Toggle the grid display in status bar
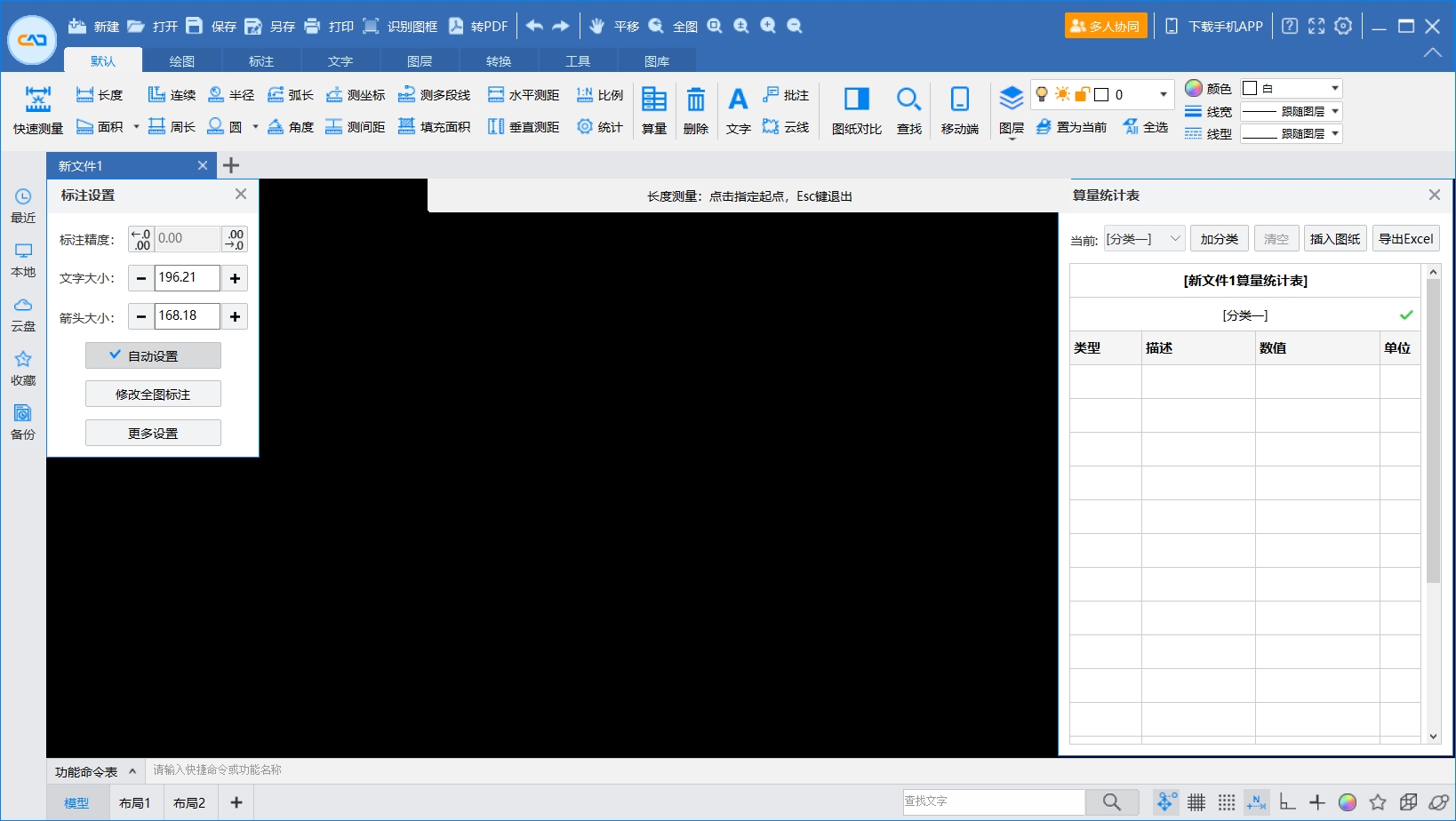The width and height of the screenshot is (1456, 821). [x=1196, y=802]
